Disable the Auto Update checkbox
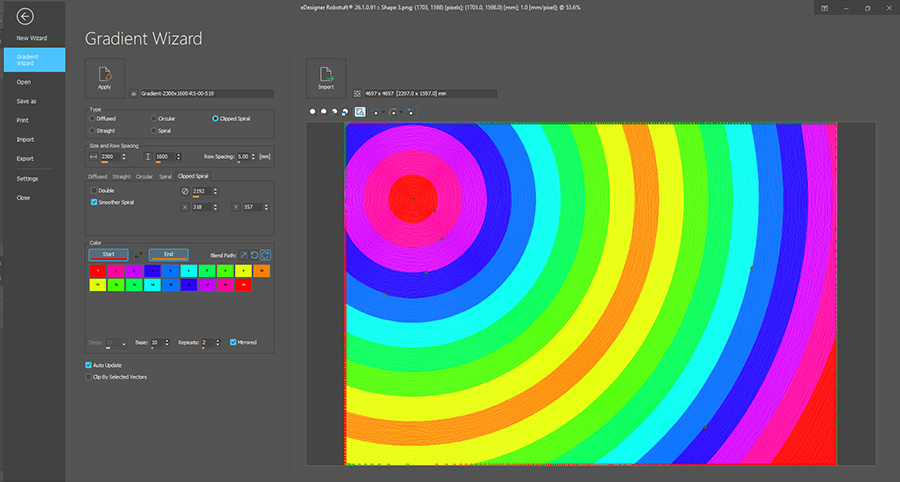This screenshot has height=482, width=900. pyautogui.click(x=88, y=366)
